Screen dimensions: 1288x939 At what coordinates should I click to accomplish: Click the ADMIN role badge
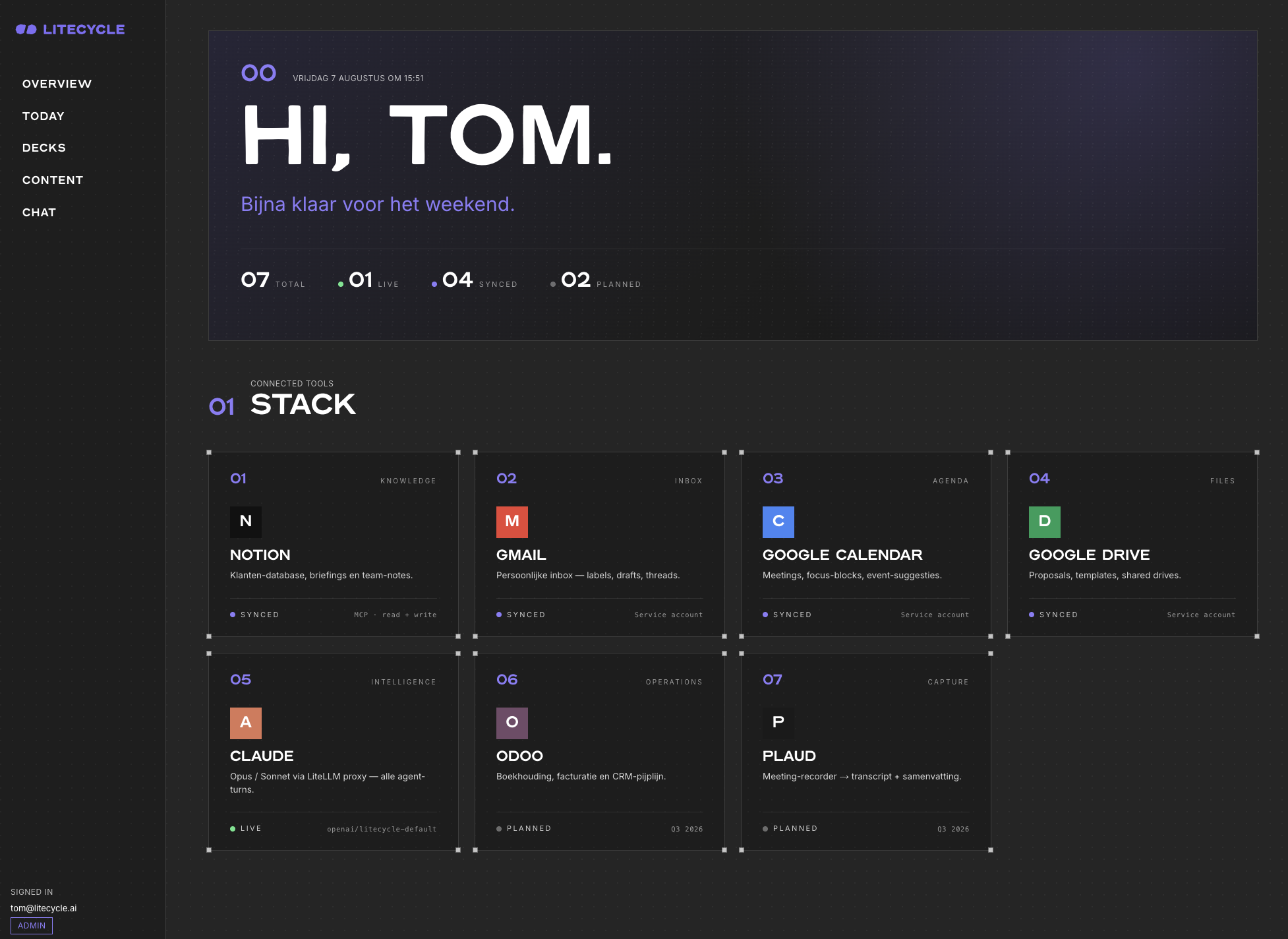[32, 926]
